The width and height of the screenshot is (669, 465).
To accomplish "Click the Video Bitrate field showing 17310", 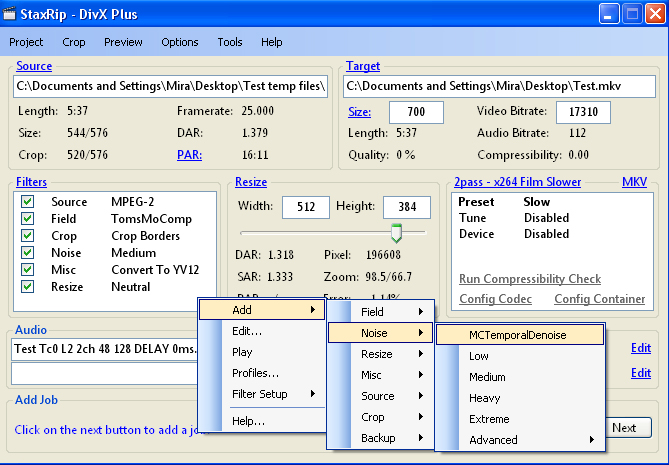I will 583,112.
